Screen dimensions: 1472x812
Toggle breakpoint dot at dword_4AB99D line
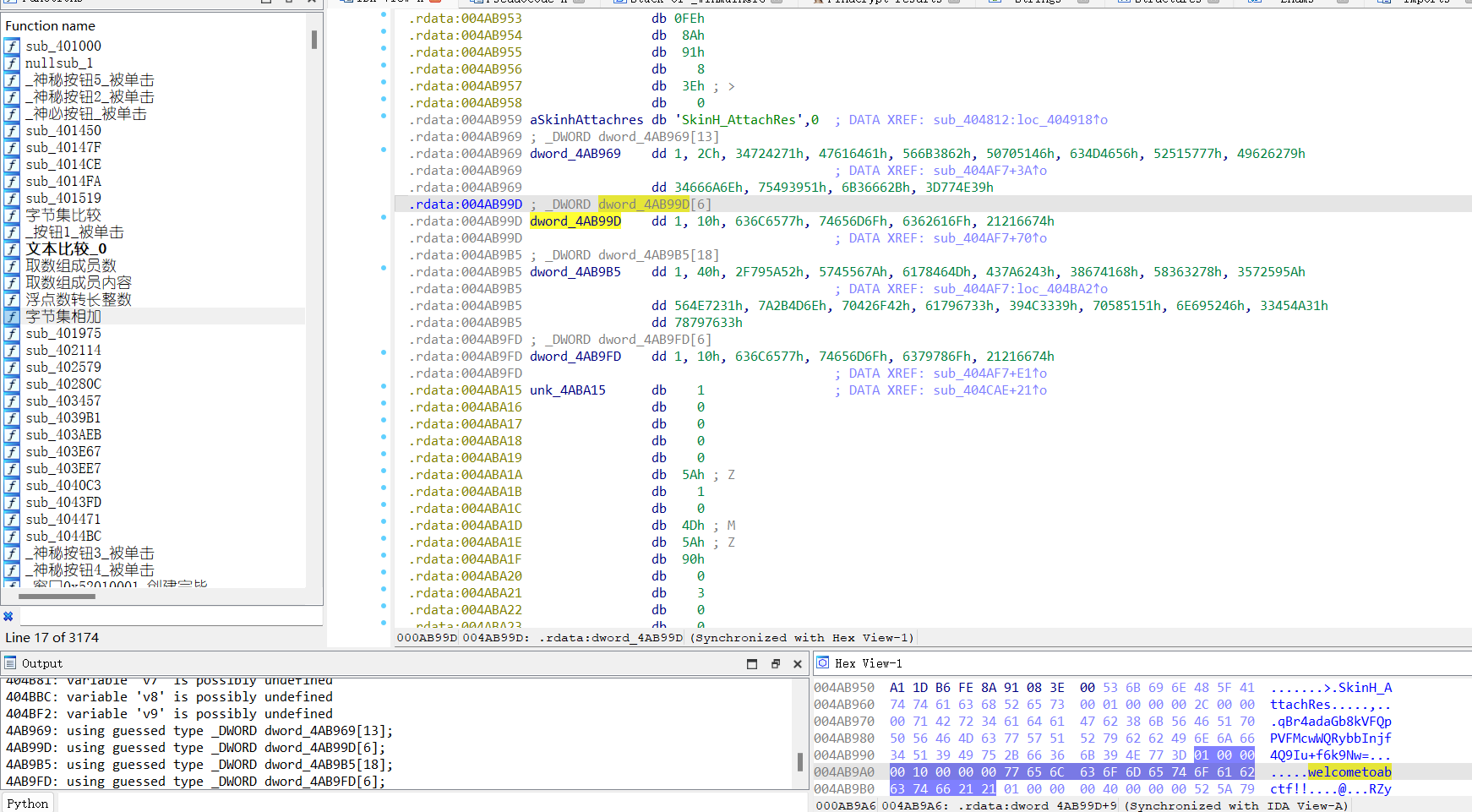click(384, 217)
